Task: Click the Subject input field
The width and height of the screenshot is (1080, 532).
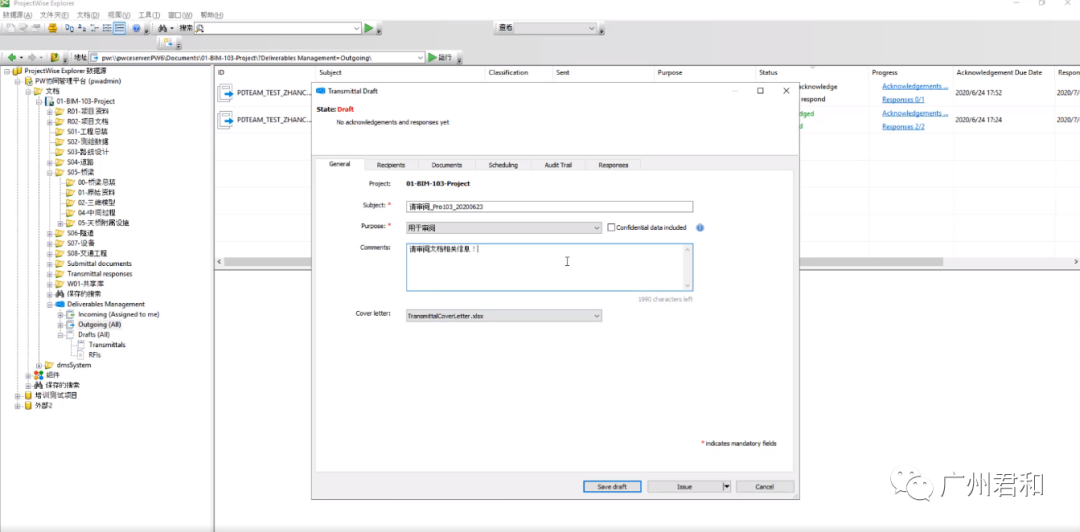Action: 550,207
